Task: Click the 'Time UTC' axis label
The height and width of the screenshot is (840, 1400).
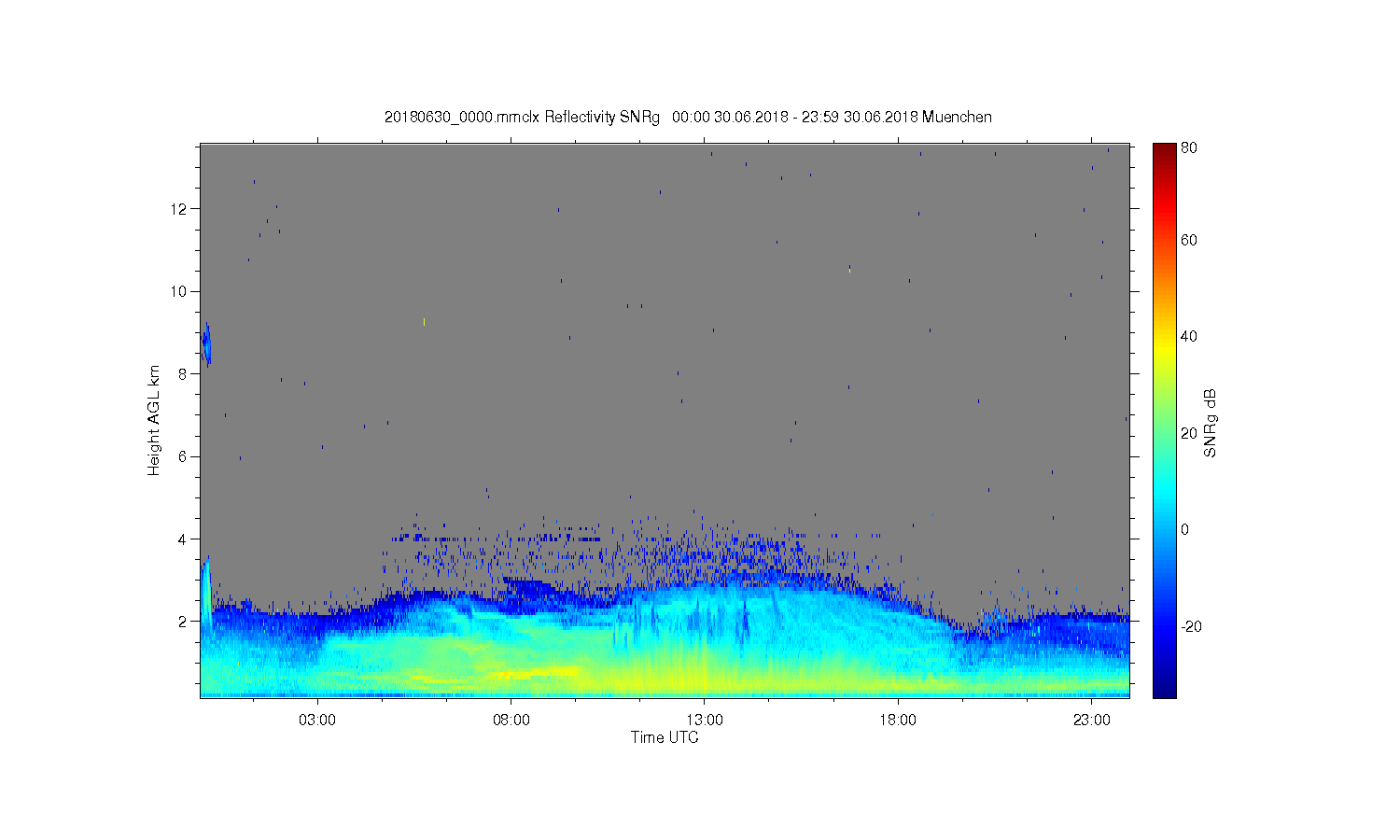Action: click(665, 737)
